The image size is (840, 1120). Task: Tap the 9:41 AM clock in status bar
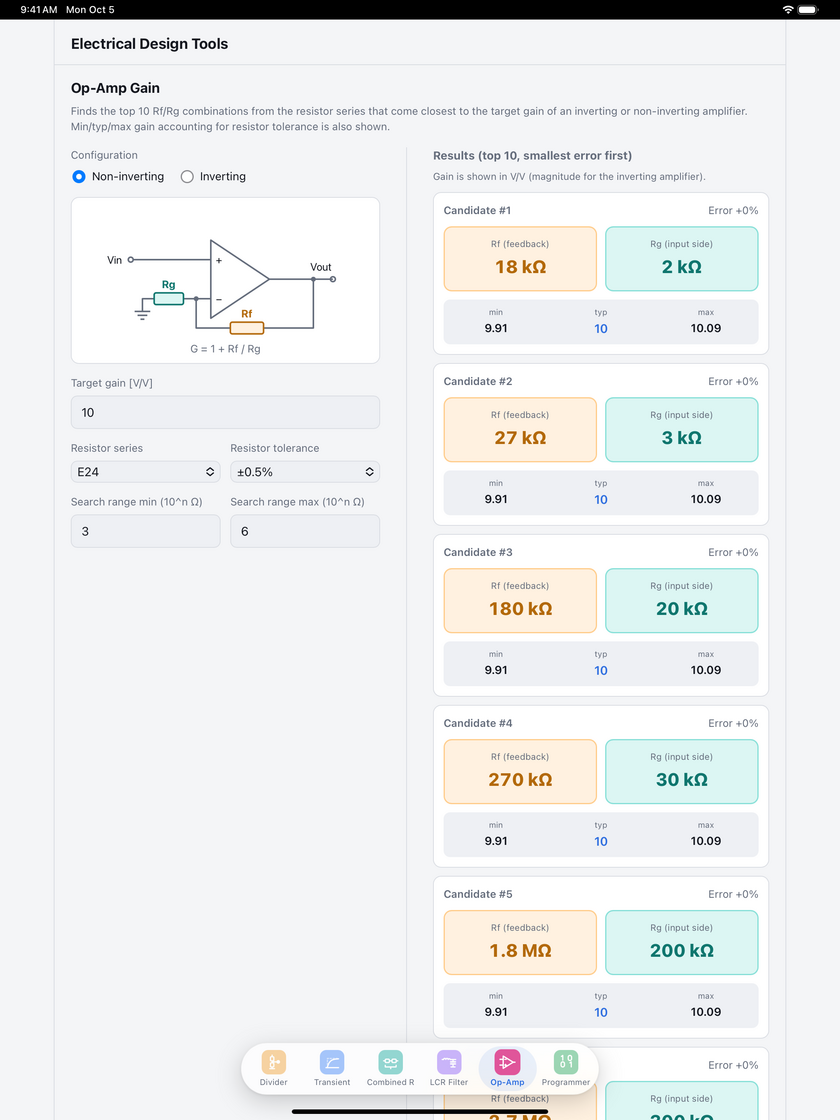pyautogui.click(x=39, y=9)
